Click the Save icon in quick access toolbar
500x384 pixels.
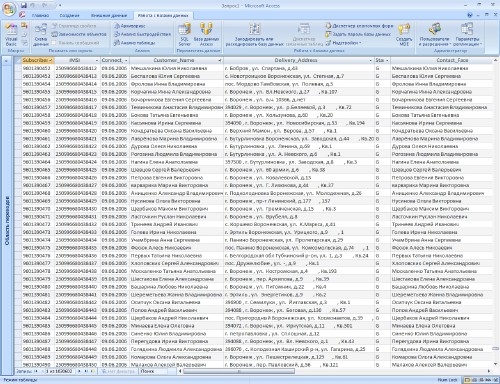pos(23,5)
